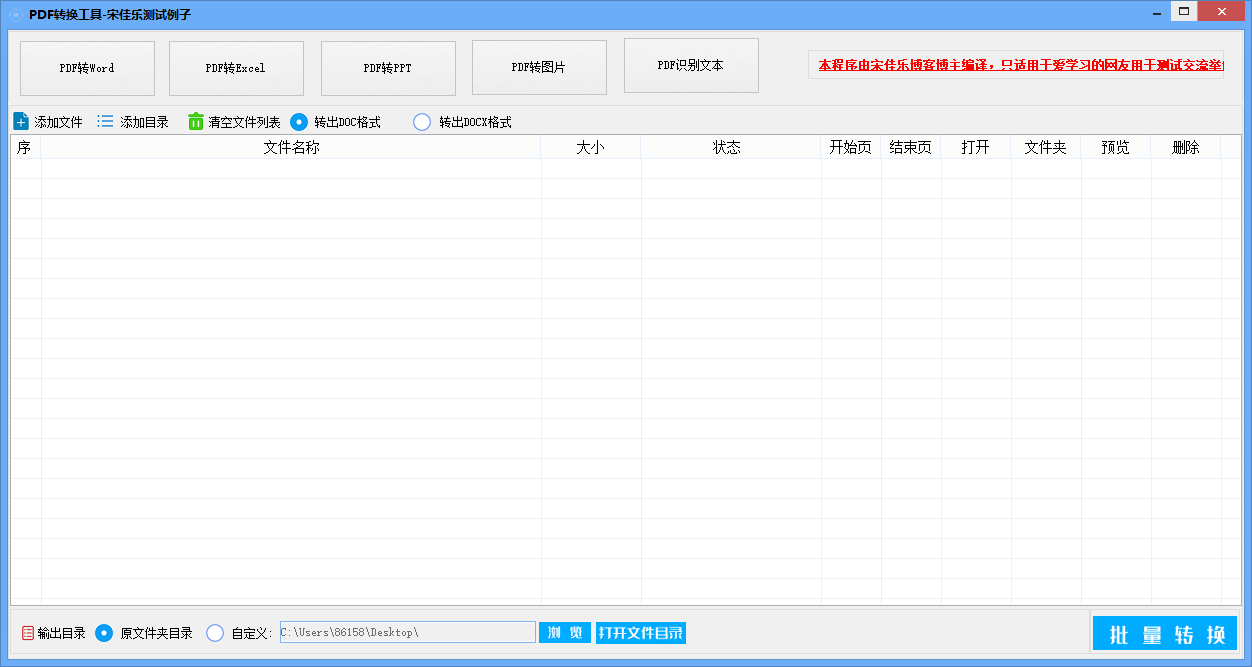Click the 删除 column header
This screenshot has width=1252, height=667.
point(1186,147)
